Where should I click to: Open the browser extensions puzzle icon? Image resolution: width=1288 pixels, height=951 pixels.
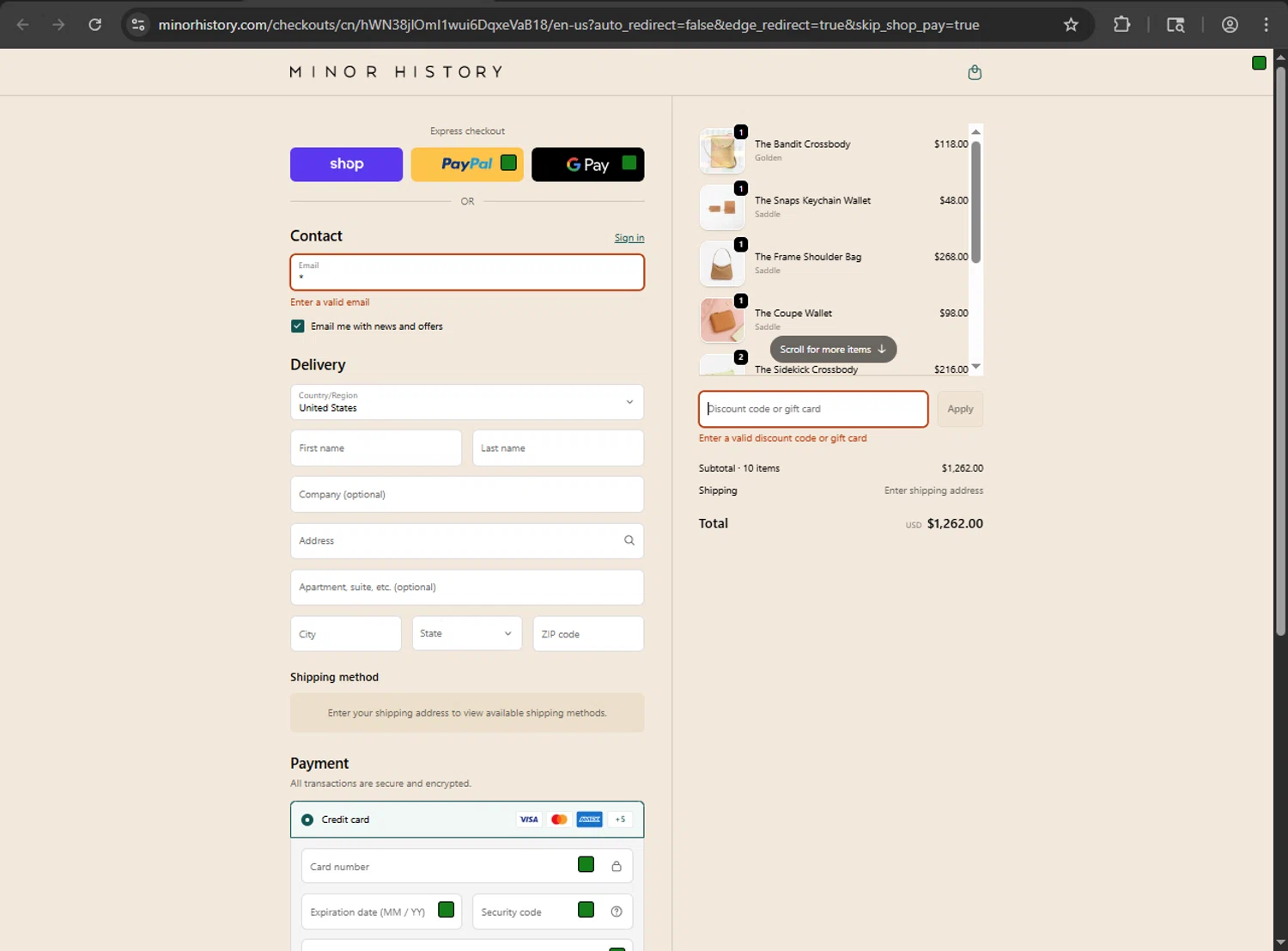(x=1121, y=25)
